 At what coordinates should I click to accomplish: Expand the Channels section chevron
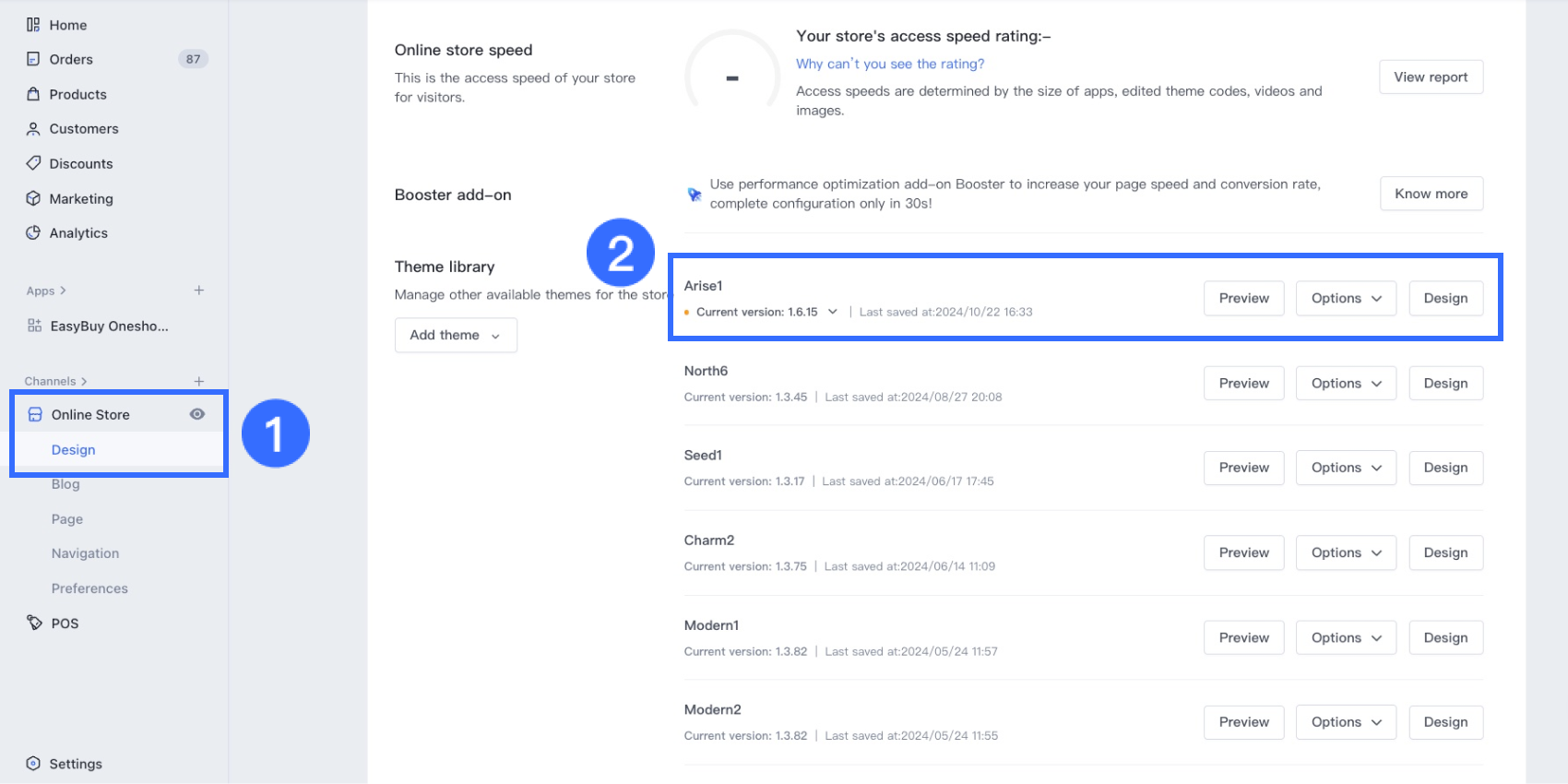(84, 381)
